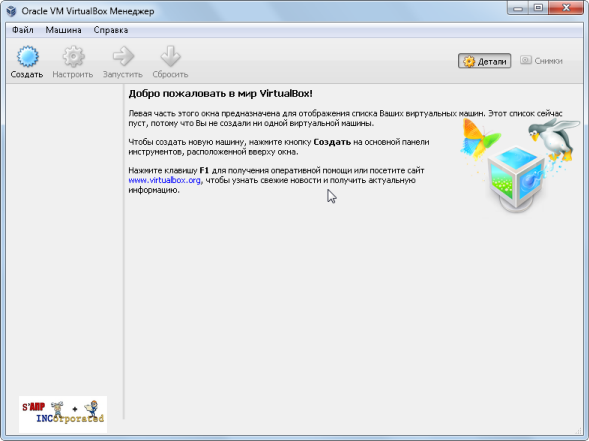Image resolution: width=589 pixels, height=441 pixels.
Task: Open the www.virtualbox.org link
Action: pos(164,180)
